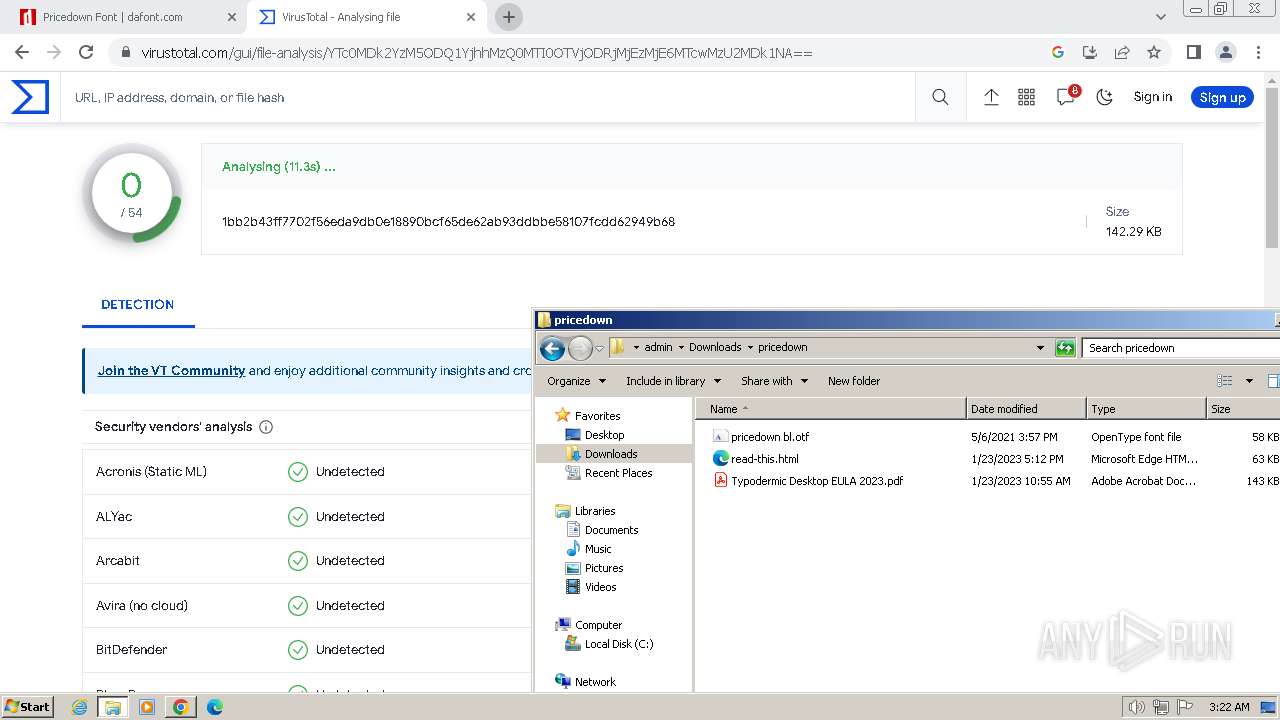Open the view options dropdown arrow

coord(1249,381)
